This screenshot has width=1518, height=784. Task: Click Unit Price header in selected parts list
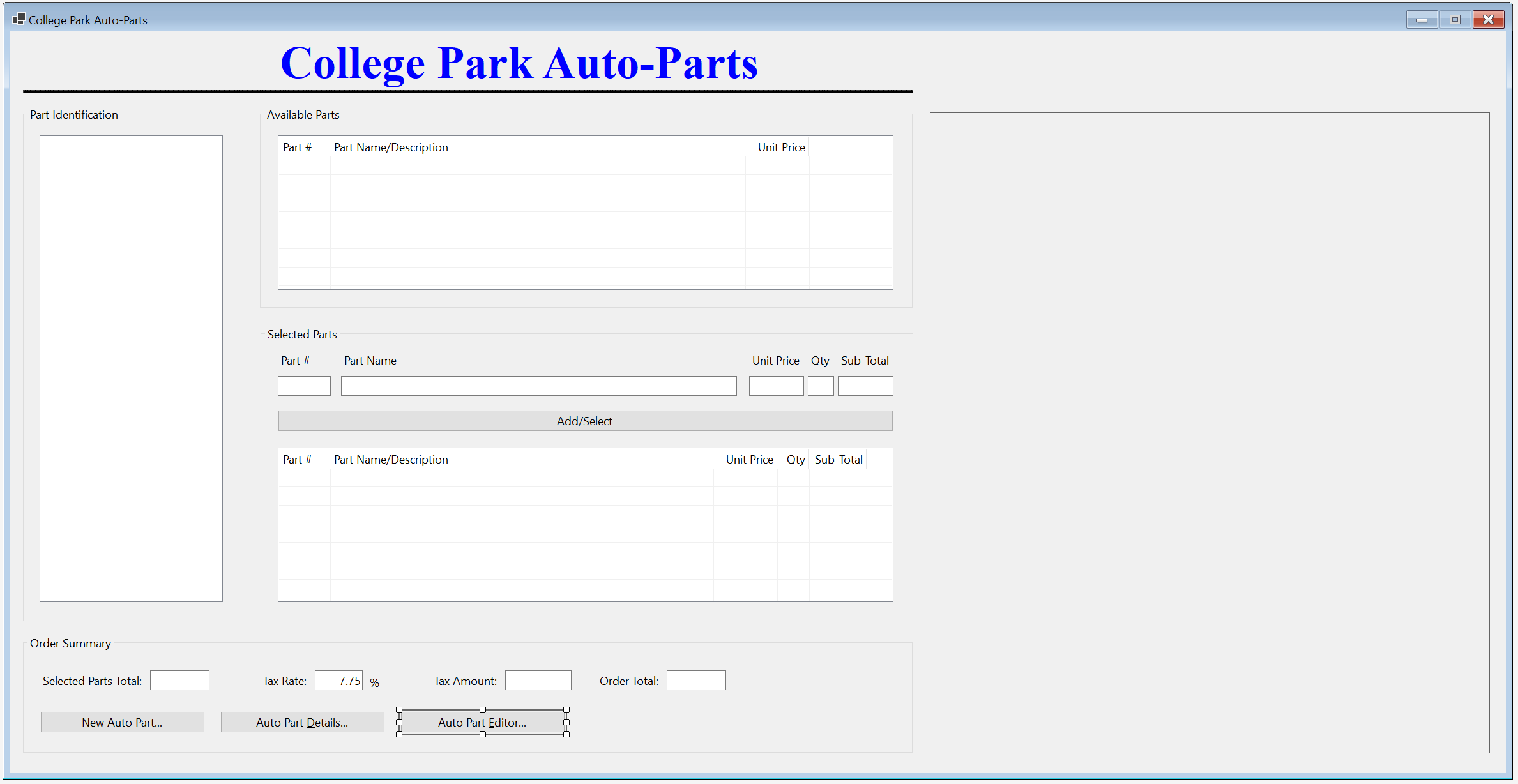(x=745, y=460)
